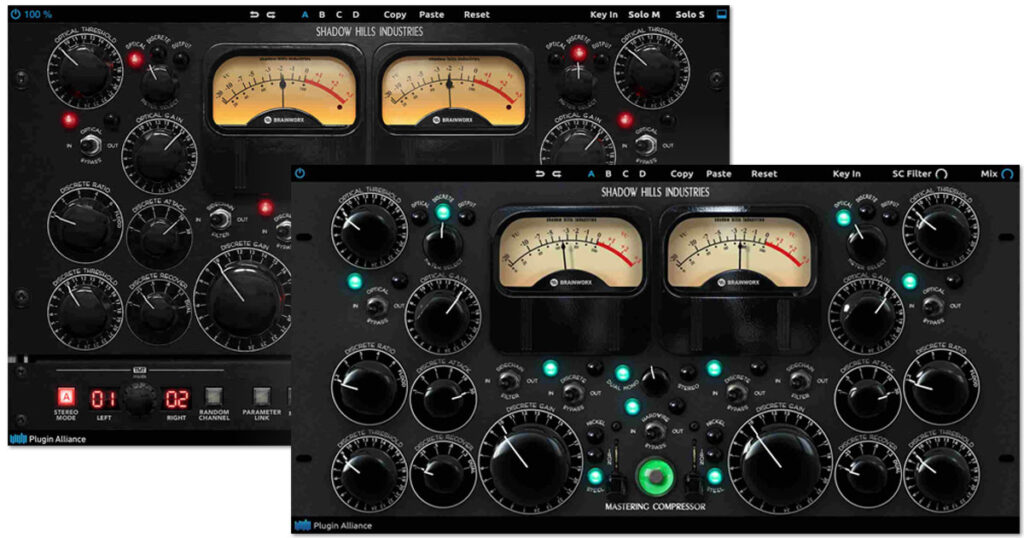Select preset slot B in front window
The image size is (1024, 538).
click(608, 174)
